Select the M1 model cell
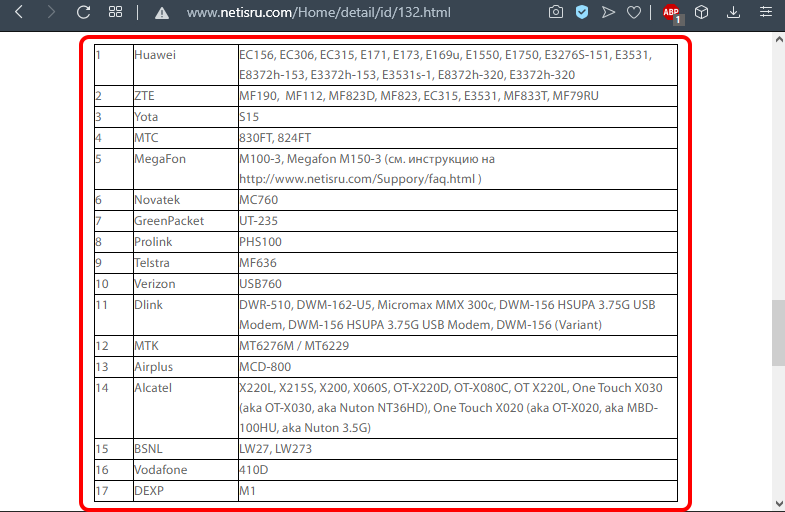This screenshot has height=512, width=785. (458, 491)
